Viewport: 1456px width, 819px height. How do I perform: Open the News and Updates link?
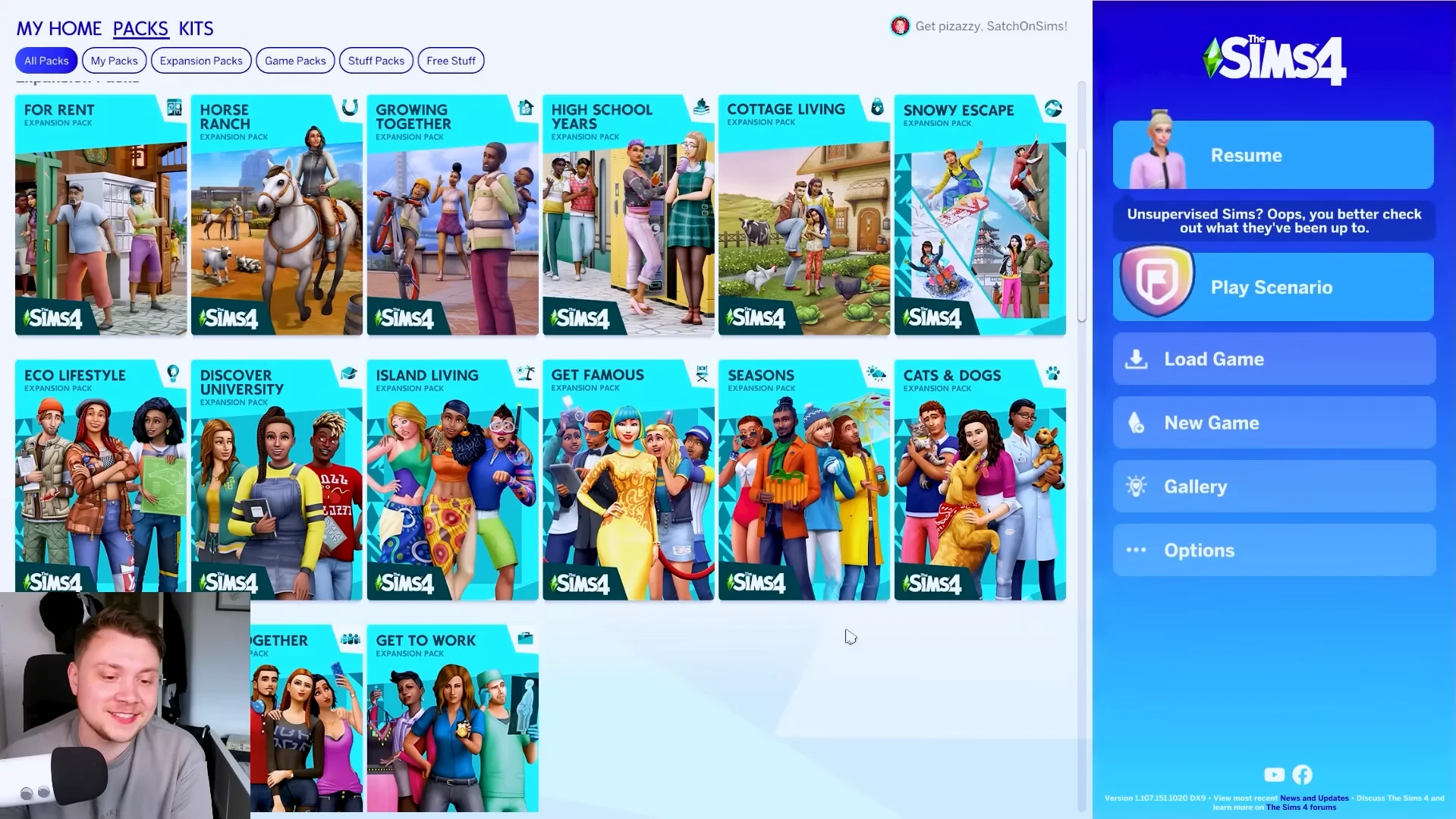[x=1313, y=798]
